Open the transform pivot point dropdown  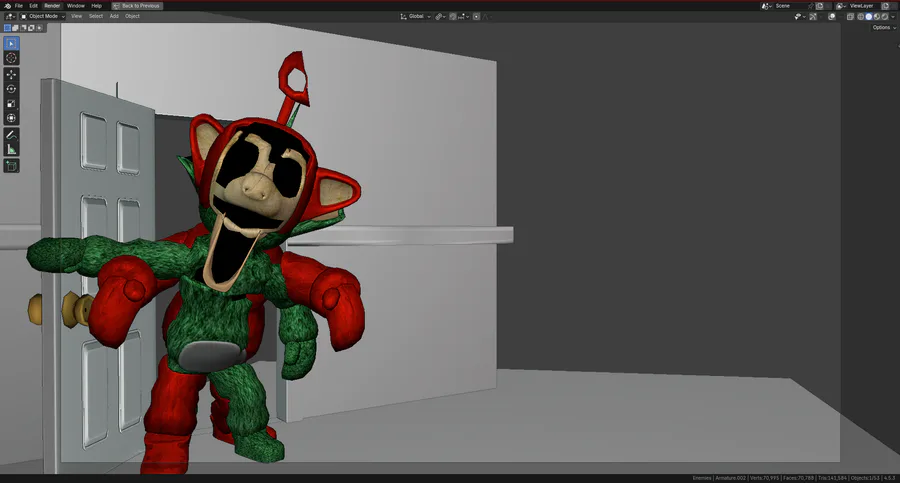[x=441, y=17]
